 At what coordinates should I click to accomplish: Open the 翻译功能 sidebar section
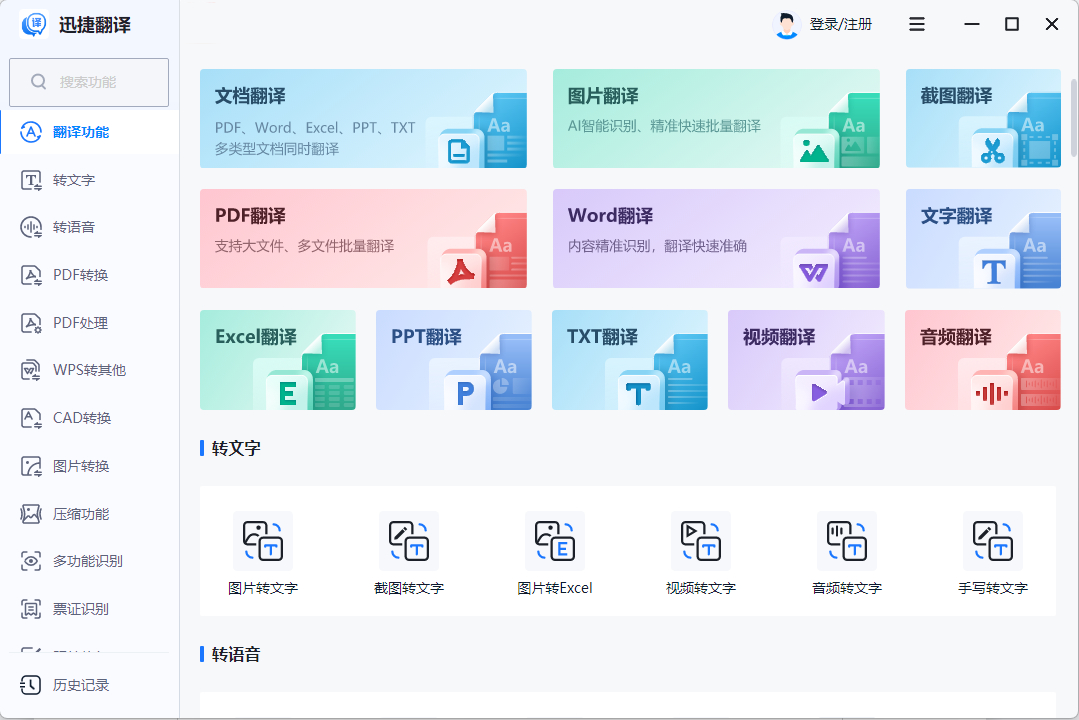click(89, 132)
